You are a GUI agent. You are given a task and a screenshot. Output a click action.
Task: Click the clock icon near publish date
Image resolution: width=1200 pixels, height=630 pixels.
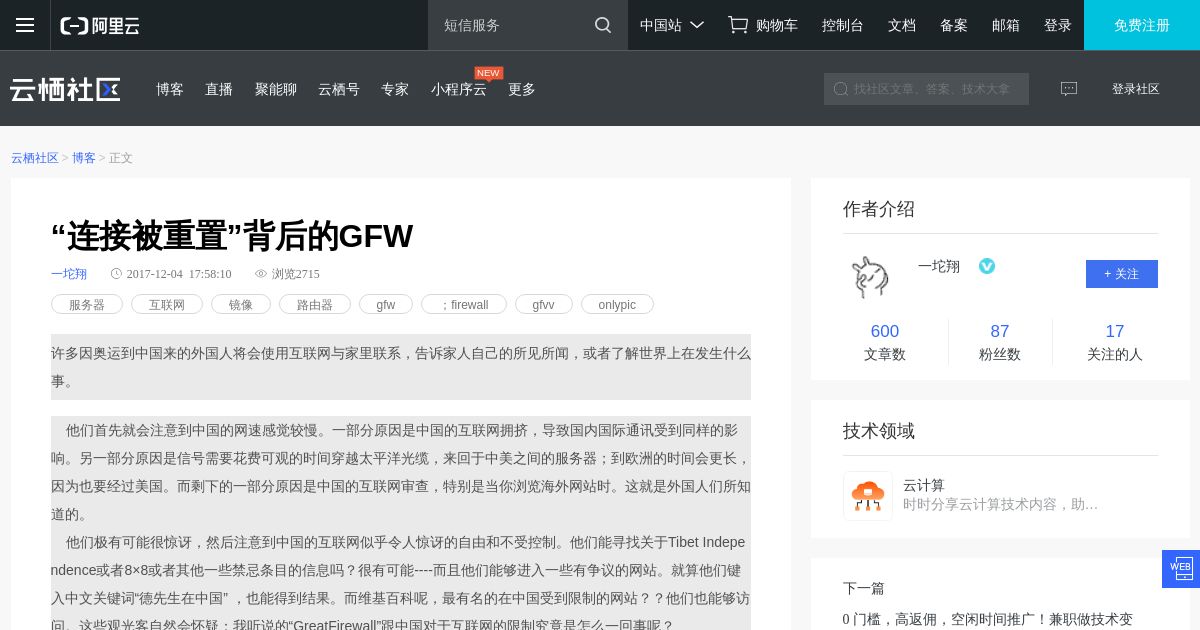point(116,274)
